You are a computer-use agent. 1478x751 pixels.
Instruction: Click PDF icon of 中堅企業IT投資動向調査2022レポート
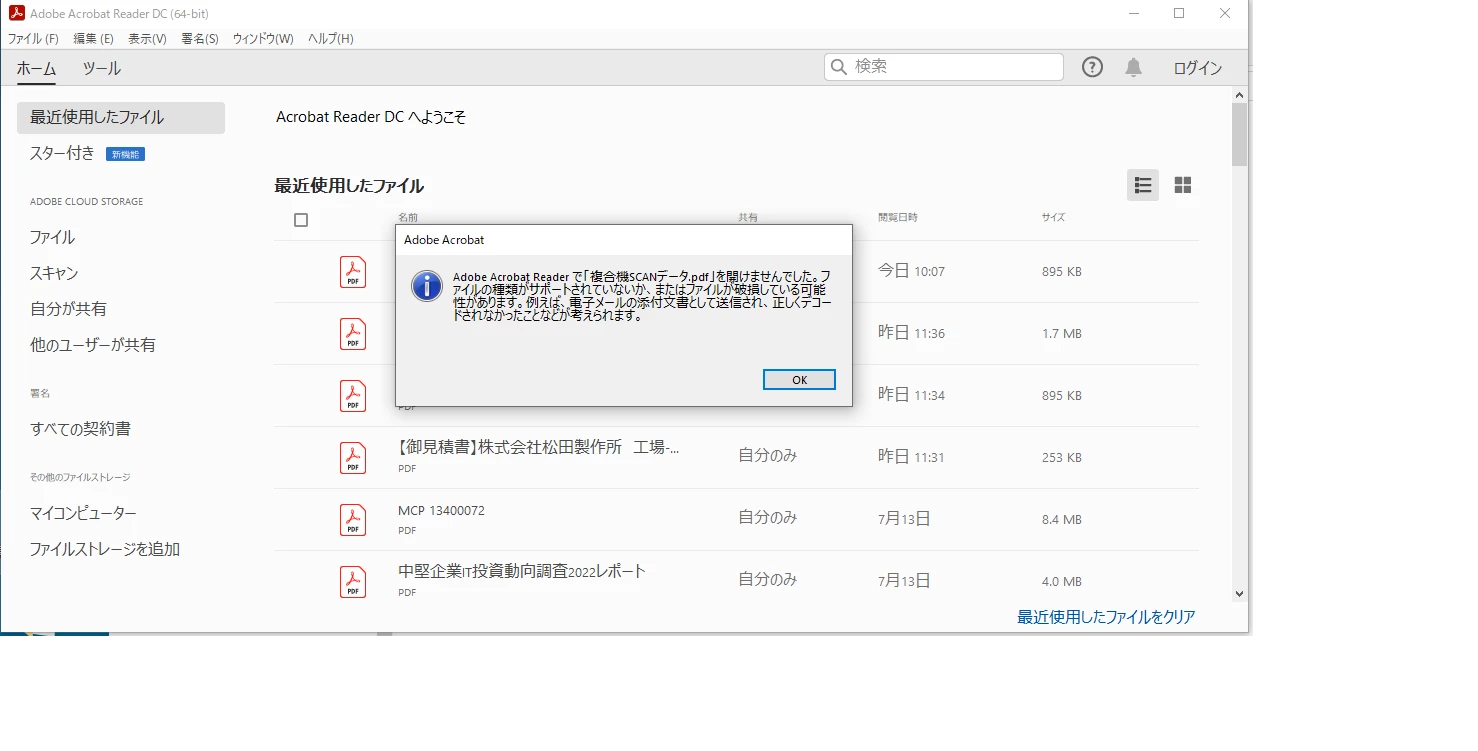(x=353, y=582)
